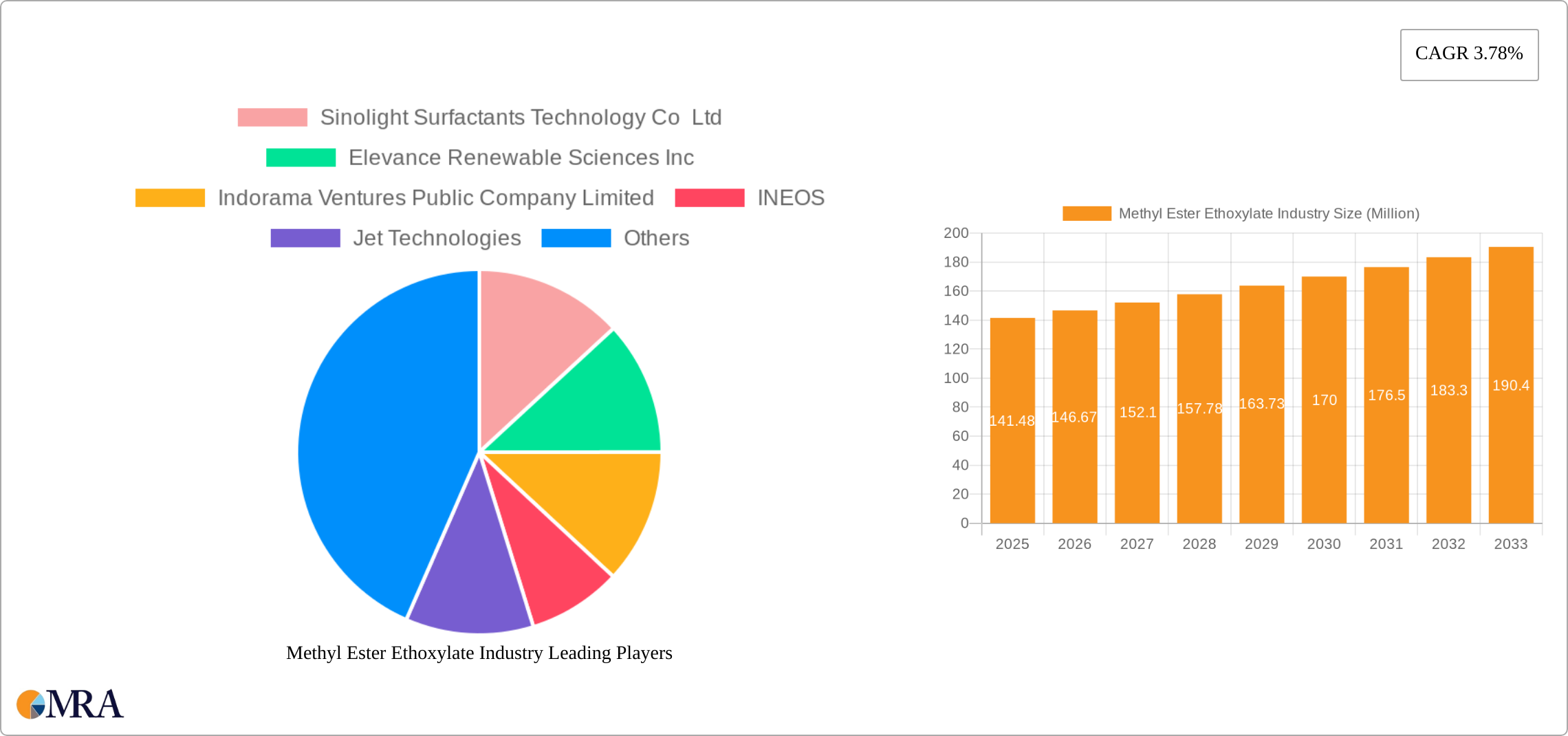
Task: Click Elevance Renewable Sciences Inc label
Action: pos(521,158)
